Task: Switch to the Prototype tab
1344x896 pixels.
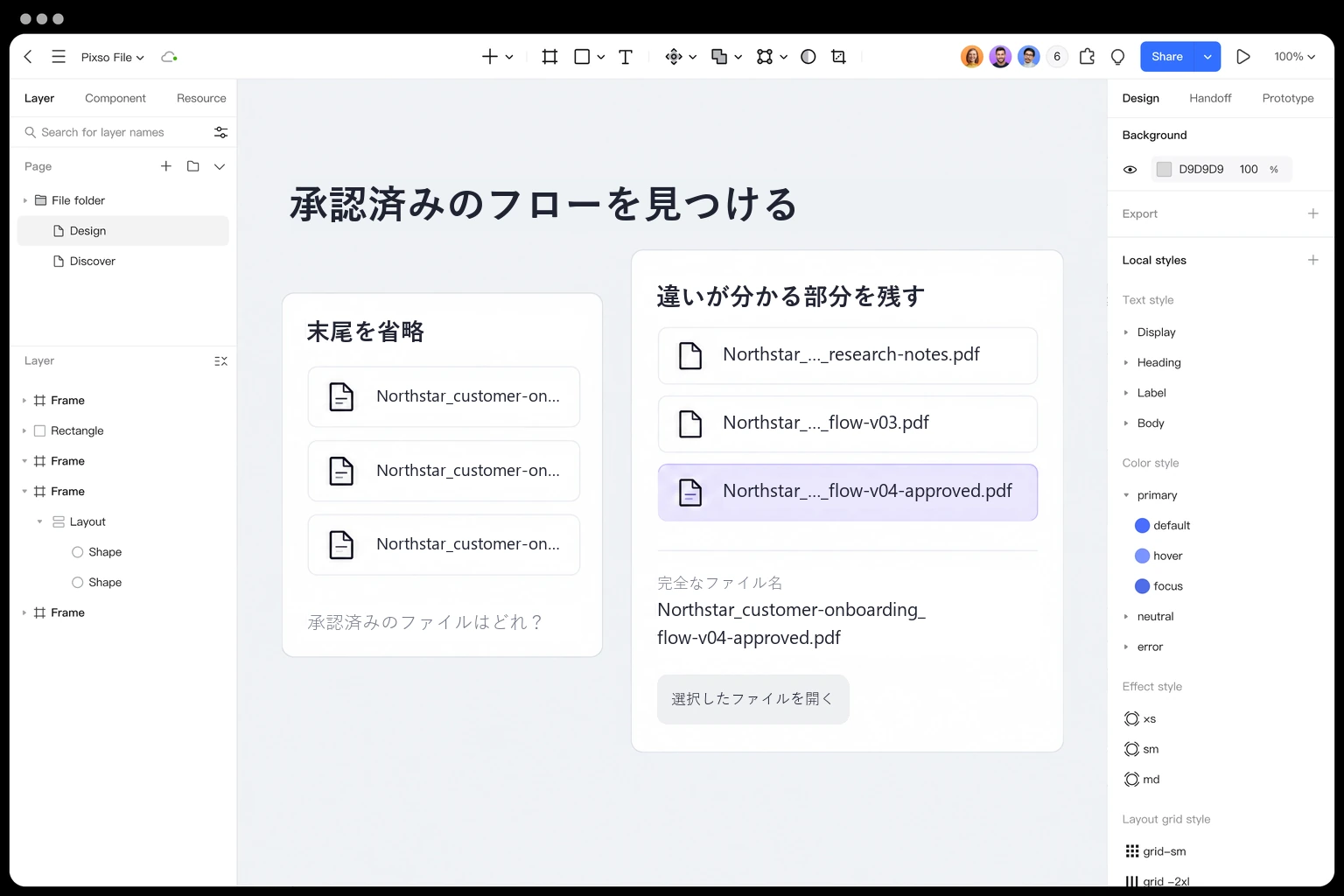Action: point(1288,98)
